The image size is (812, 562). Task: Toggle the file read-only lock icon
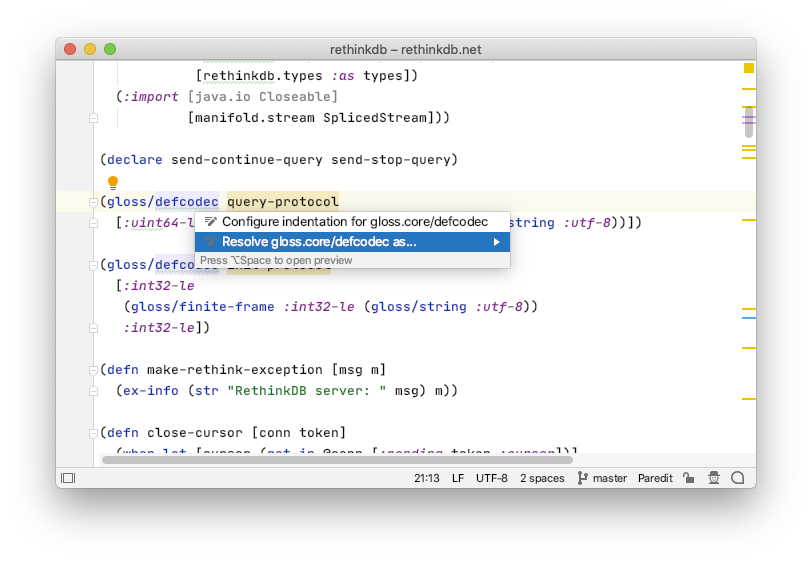coord(689,478)
